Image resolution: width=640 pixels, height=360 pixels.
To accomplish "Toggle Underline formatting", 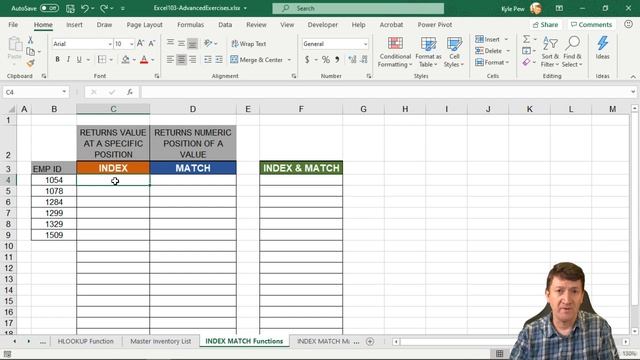I will click(x=79, y=60).
